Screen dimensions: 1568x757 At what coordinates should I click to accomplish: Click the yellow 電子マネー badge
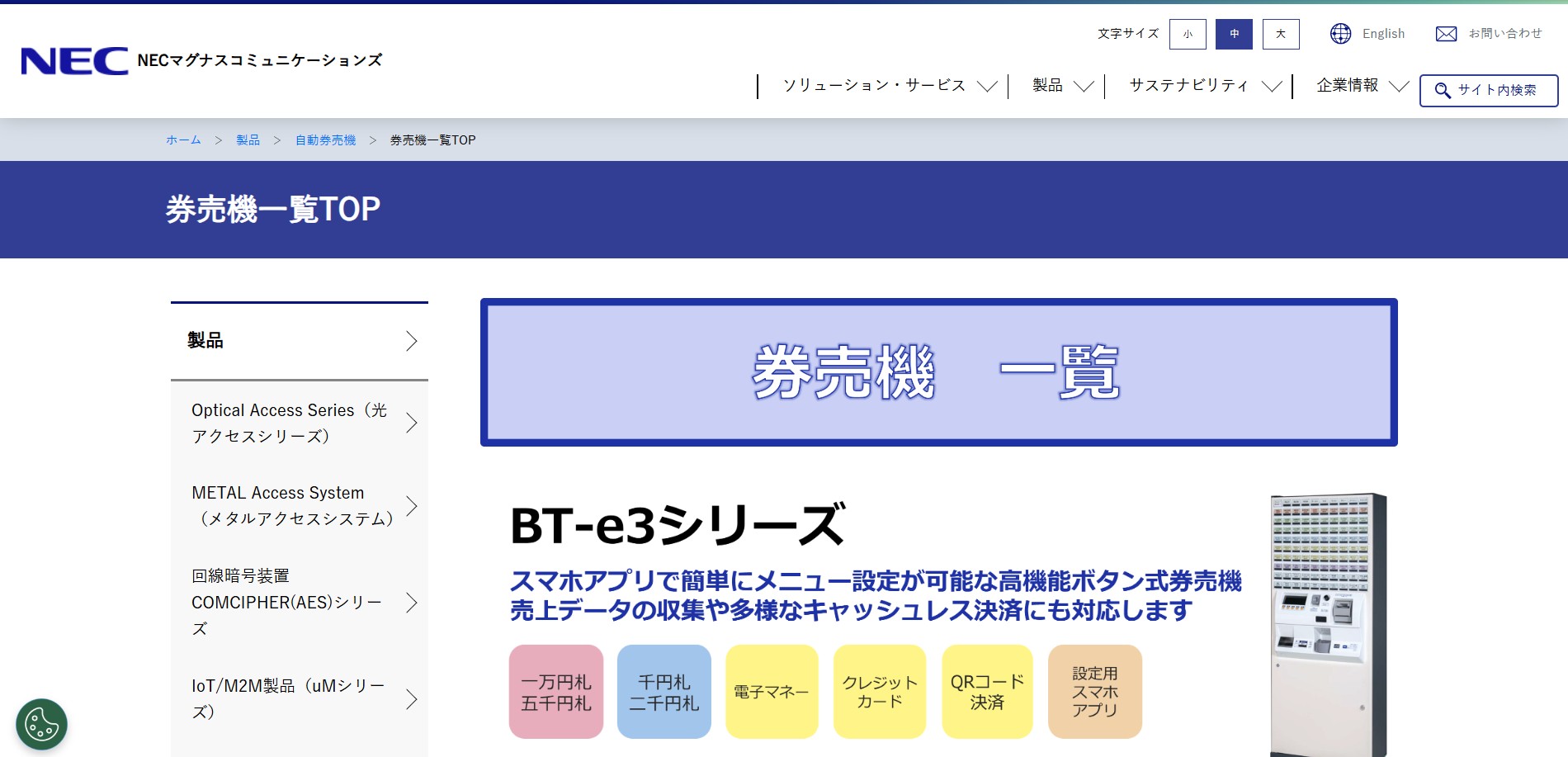tap(772, 692)
